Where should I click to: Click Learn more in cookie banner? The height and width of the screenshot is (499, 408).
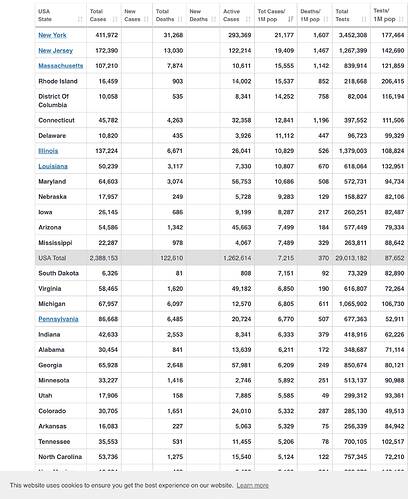(x=253, y=485)
